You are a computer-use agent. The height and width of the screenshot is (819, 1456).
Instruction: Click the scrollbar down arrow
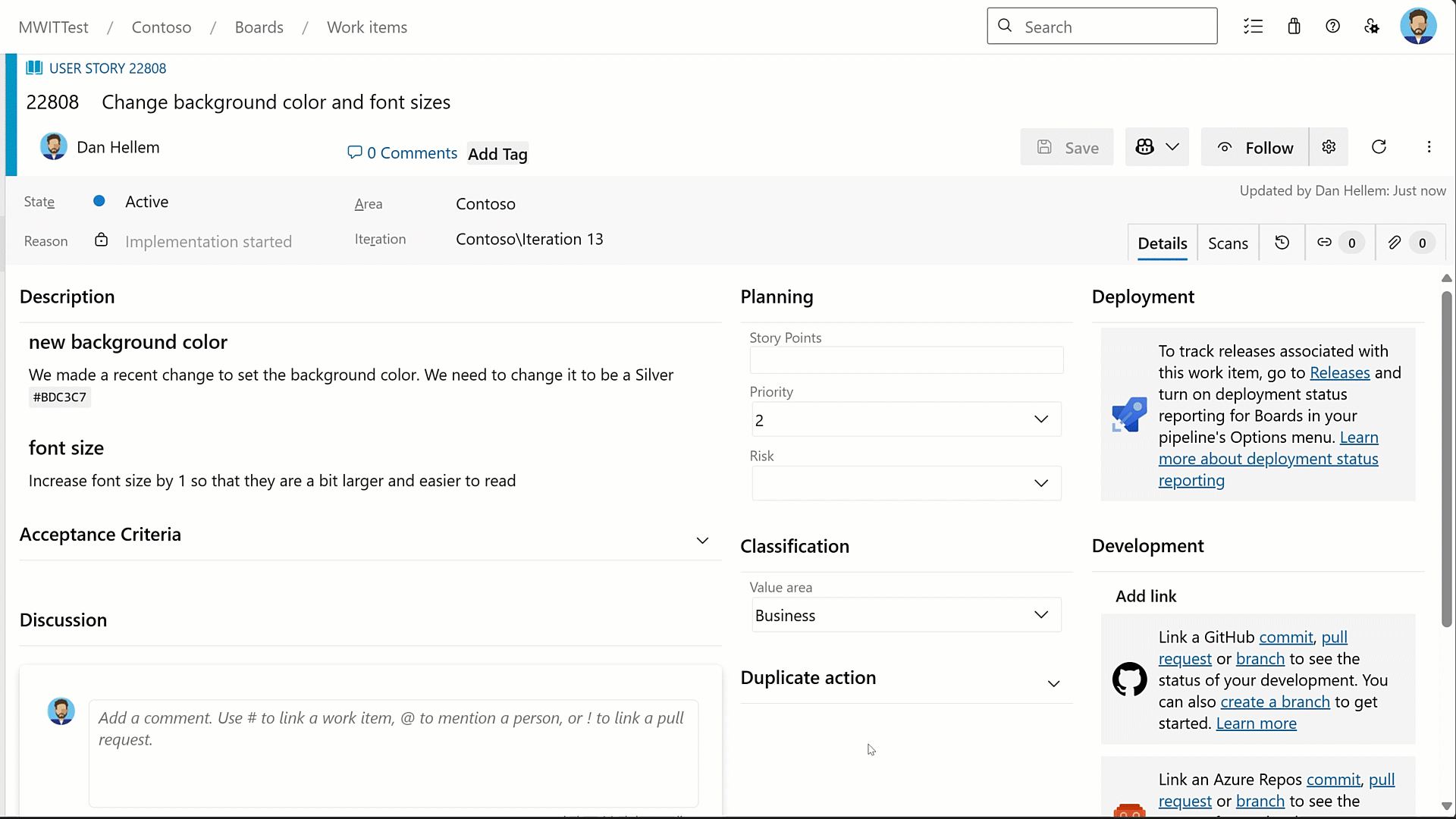coord(1446,806)
